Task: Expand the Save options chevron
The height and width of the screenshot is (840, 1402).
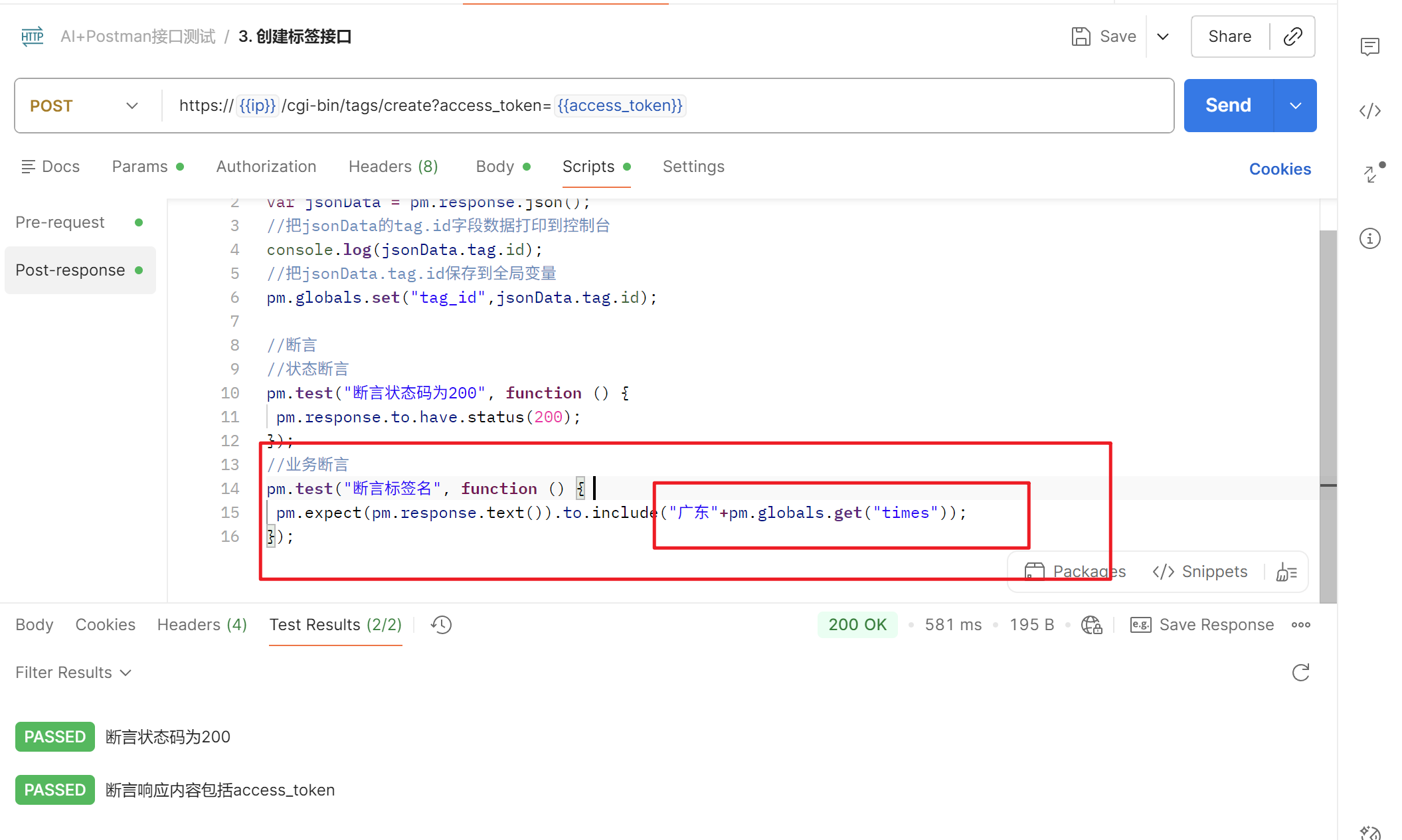Action: (1162, 37)
